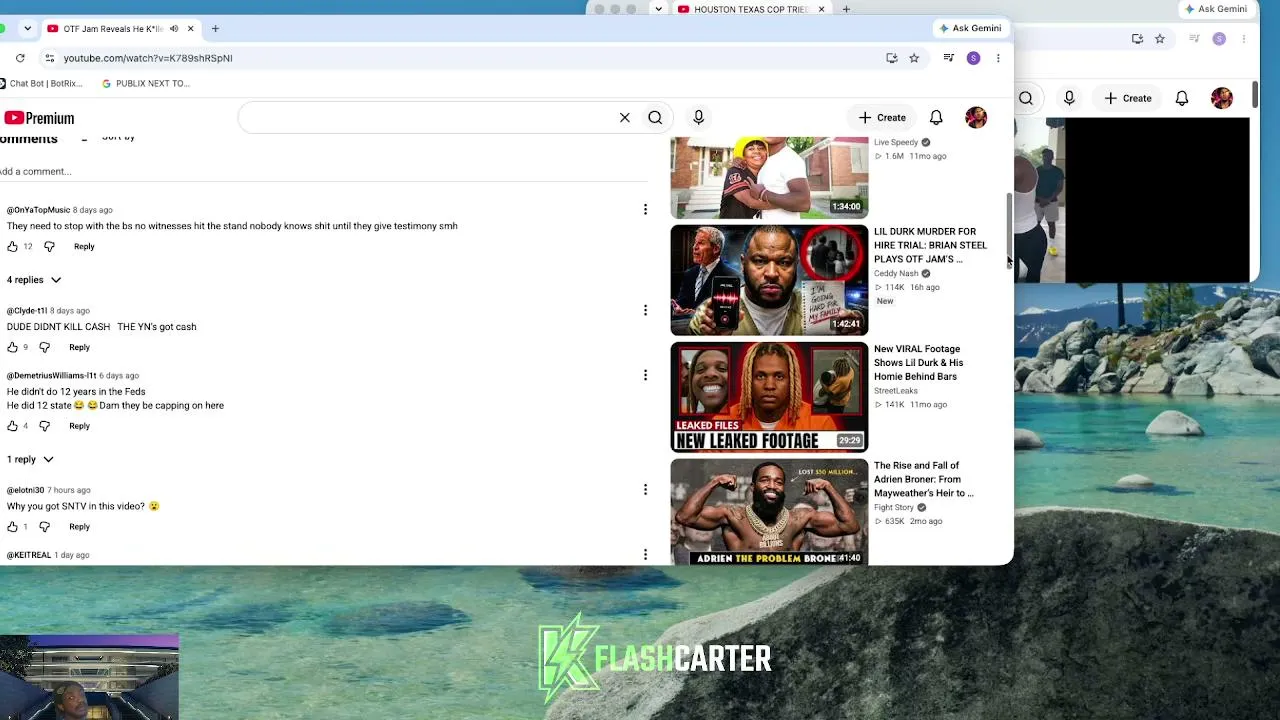Open the tab search dropdown in the front window
Image resolution: width=1280 pixels, height=720 pixels.
pos(27,29)
